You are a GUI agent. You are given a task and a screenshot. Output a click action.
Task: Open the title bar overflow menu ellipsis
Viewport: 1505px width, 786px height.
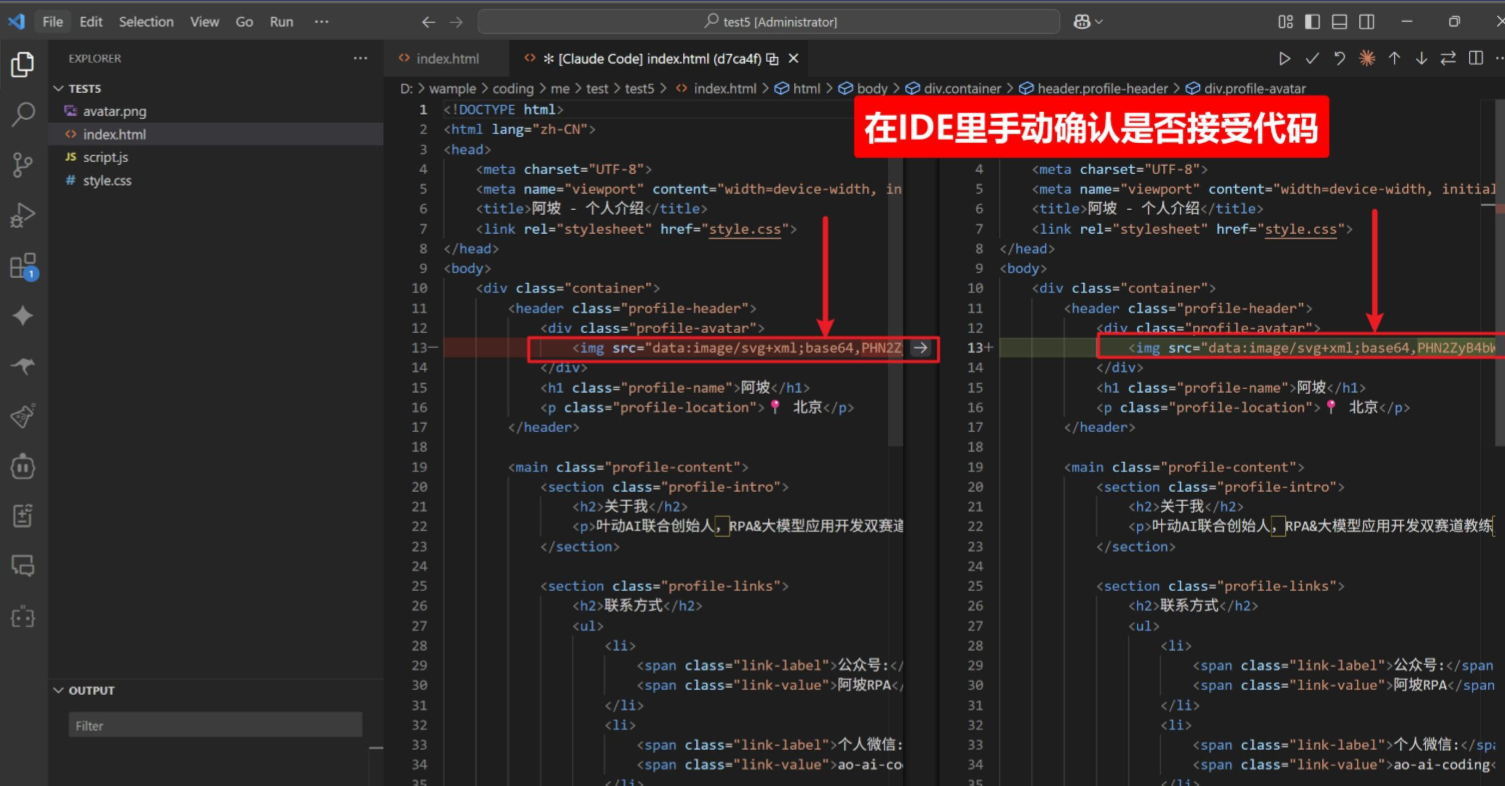tap(321, 21)
